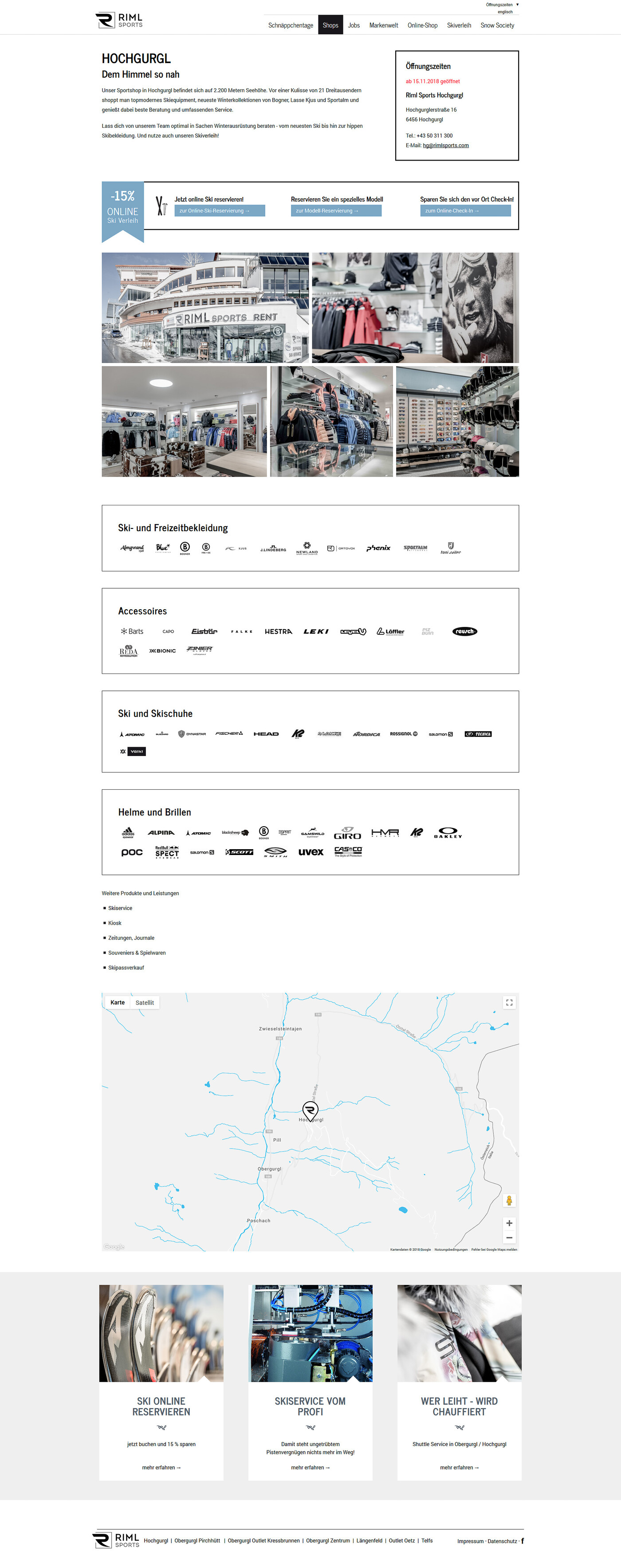
Task: Click the Skipassverkauf list entry
Action: coord(126,968)
